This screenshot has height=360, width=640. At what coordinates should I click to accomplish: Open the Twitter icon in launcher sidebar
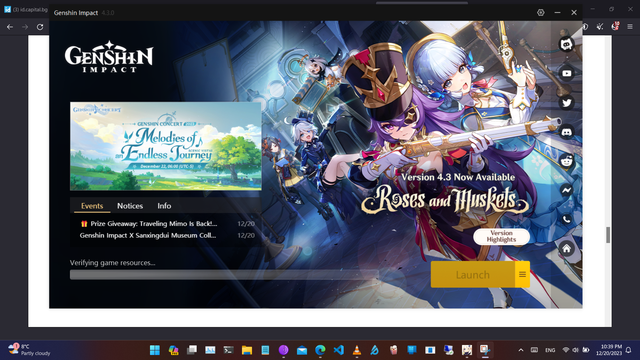point(567,103)
